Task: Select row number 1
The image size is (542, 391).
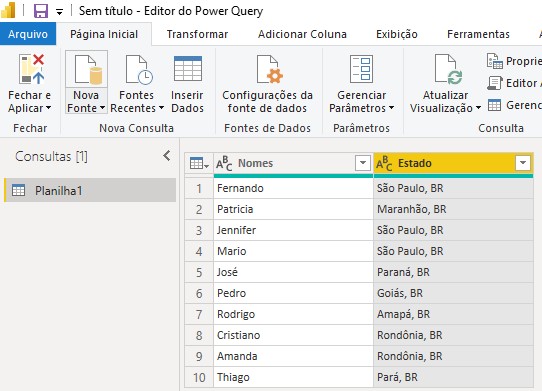Action: pyautogui.click(x=199, y=188)
